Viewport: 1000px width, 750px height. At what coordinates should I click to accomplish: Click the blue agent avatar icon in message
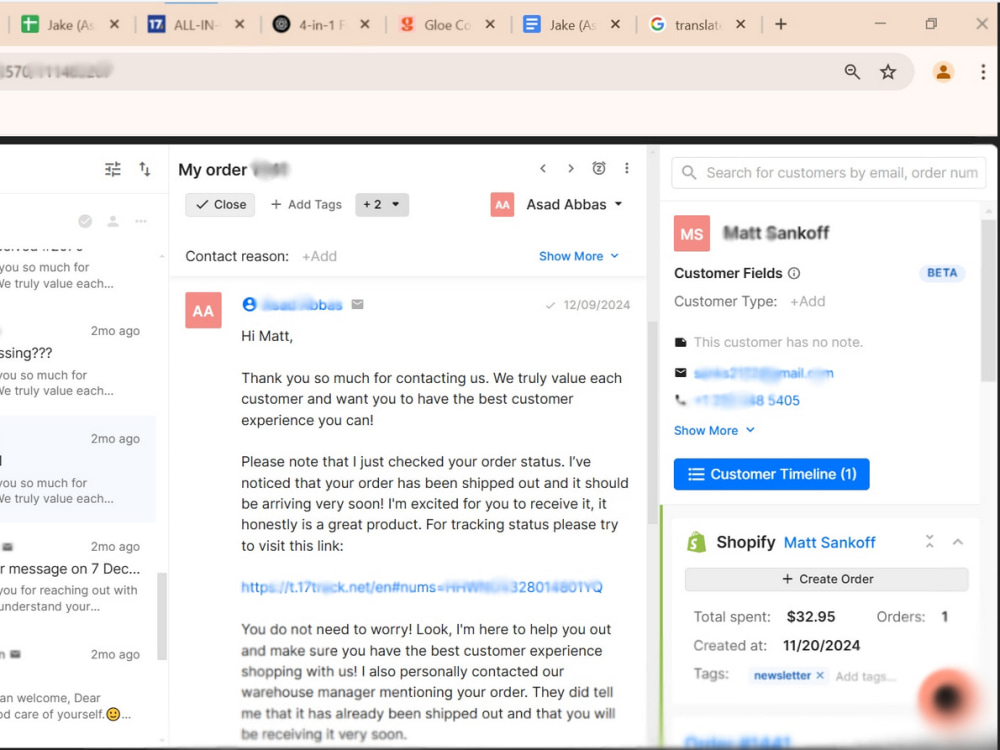[249, 304]
